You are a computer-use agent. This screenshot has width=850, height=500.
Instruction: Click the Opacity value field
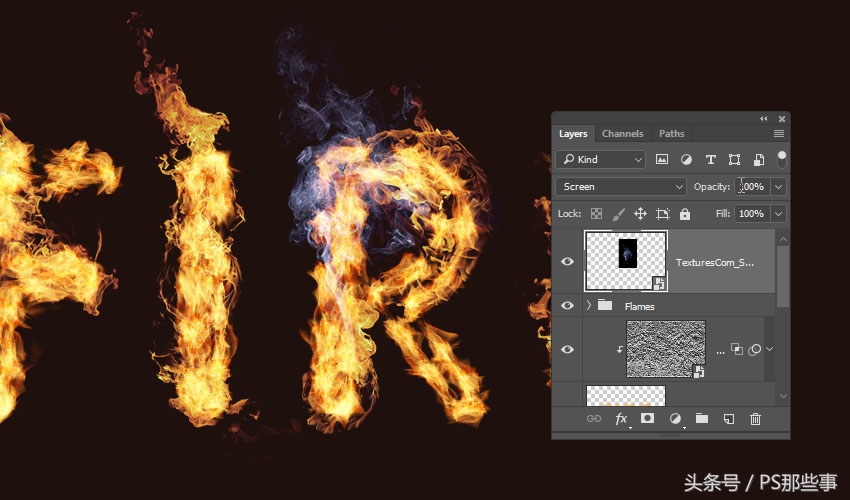[753, 187]
